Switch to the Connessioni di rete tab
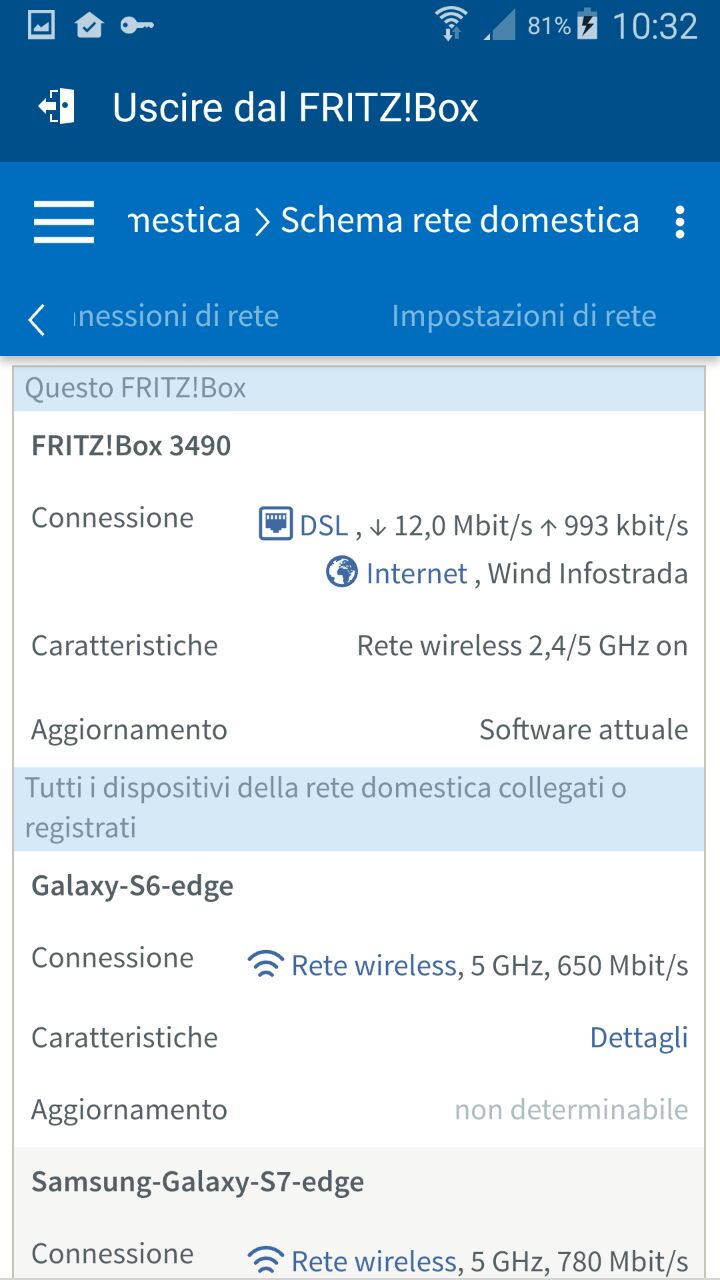 176,317
